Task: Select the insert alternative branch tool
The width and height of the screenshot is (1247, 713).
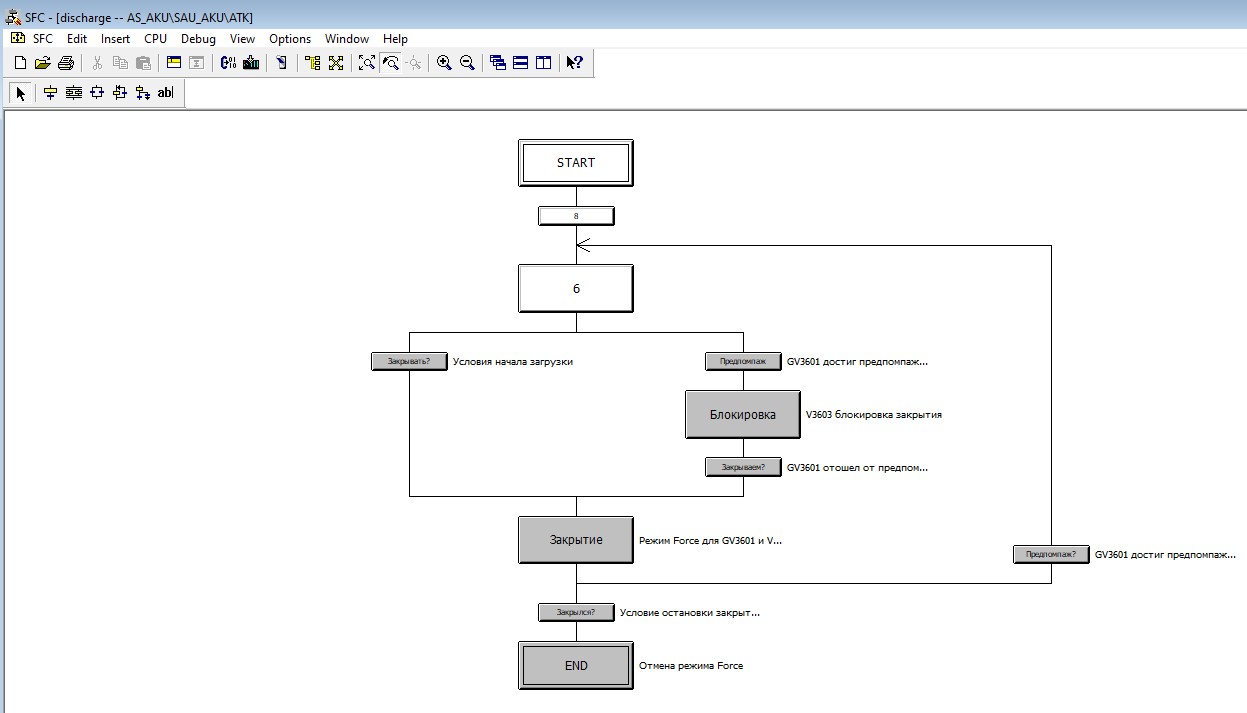Action: [97, 93]
